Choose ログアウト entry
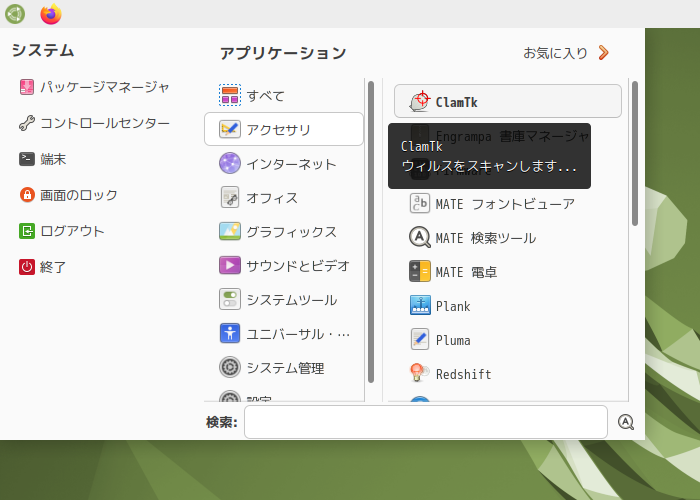The image size is (700, 500). coord(72,231)
